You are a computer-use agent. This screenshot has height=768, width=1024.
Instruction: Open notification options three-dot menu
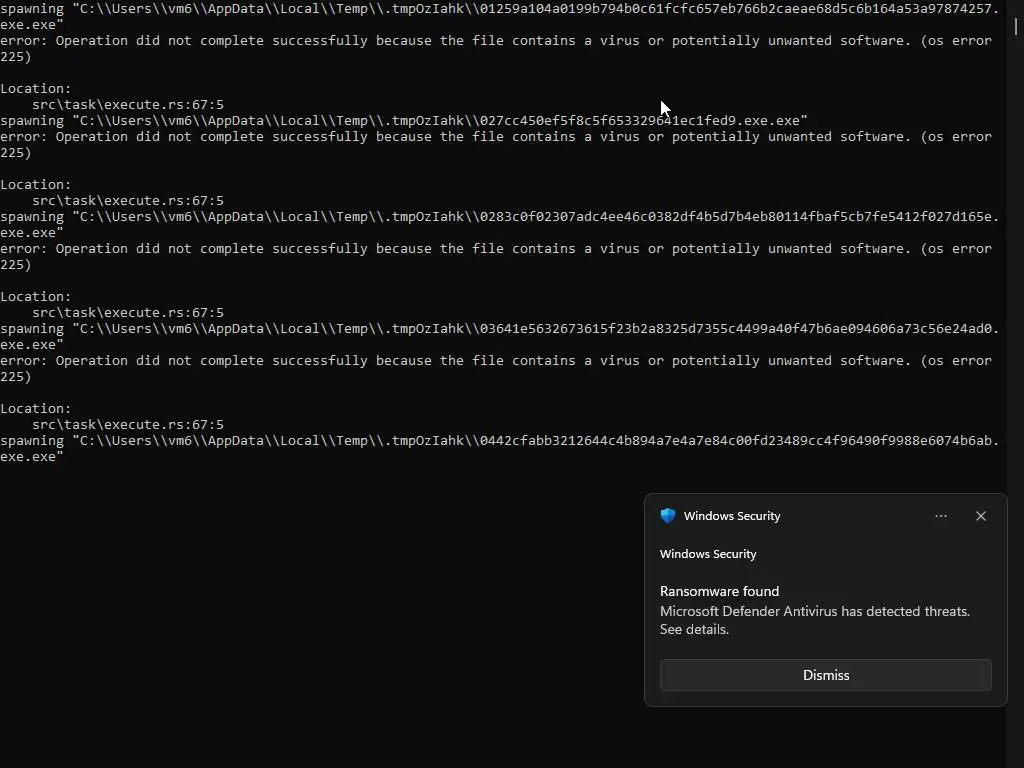(x=940, y=516)
